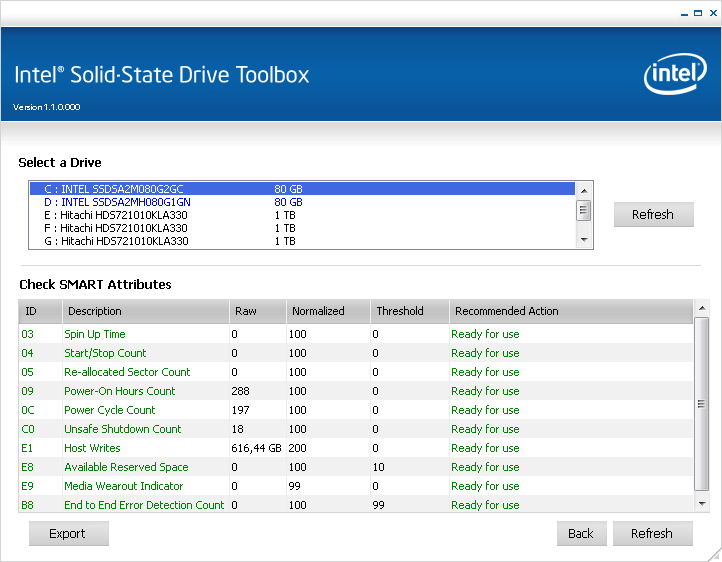Image resolution: width=722 pixels, height=562 pixels.
Task: Click the Normalized column header
Action: pos(328,311)
